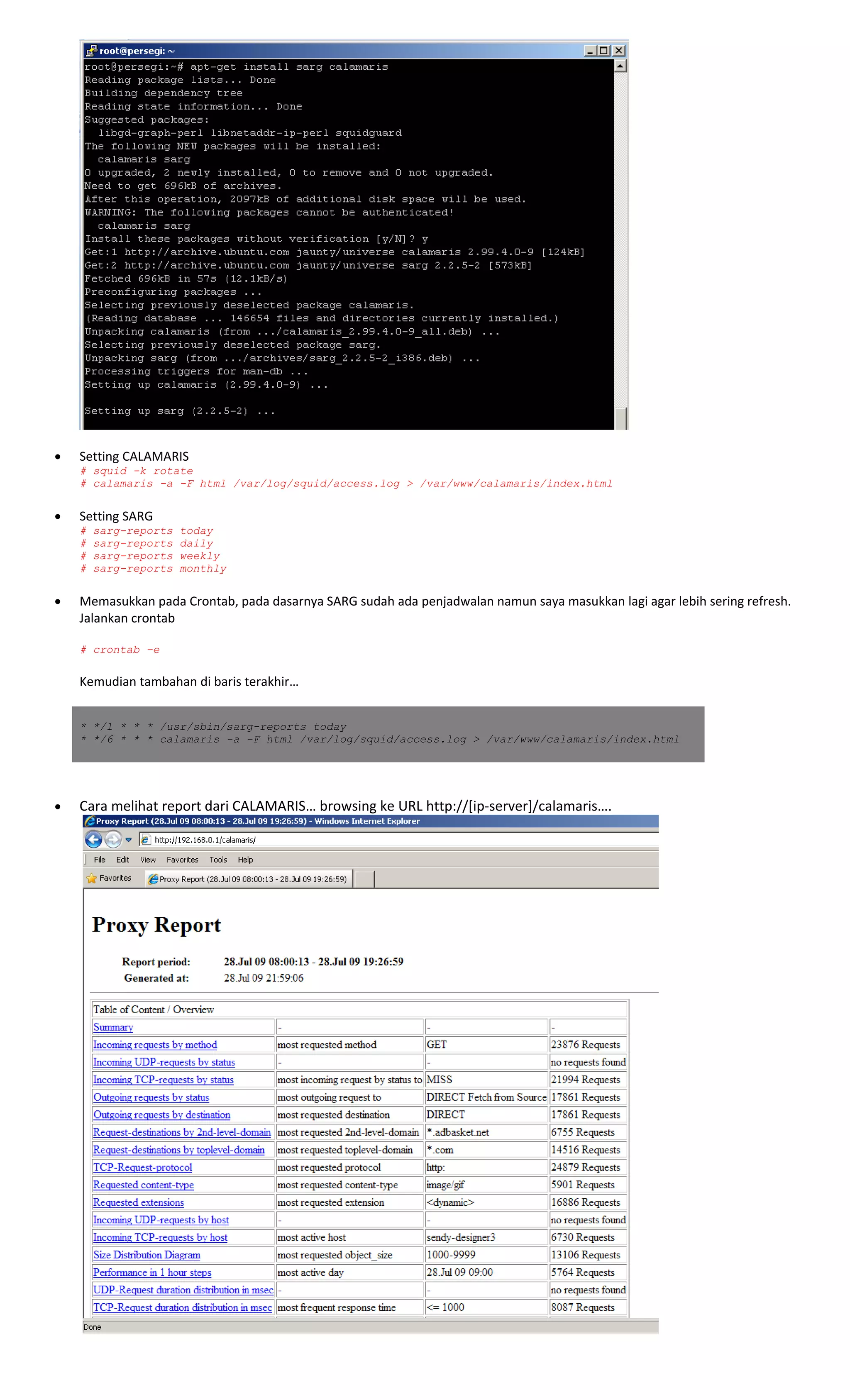Click the 'Proxy Report' page heading
The image size is (850, 1400).
click(156, 925)
